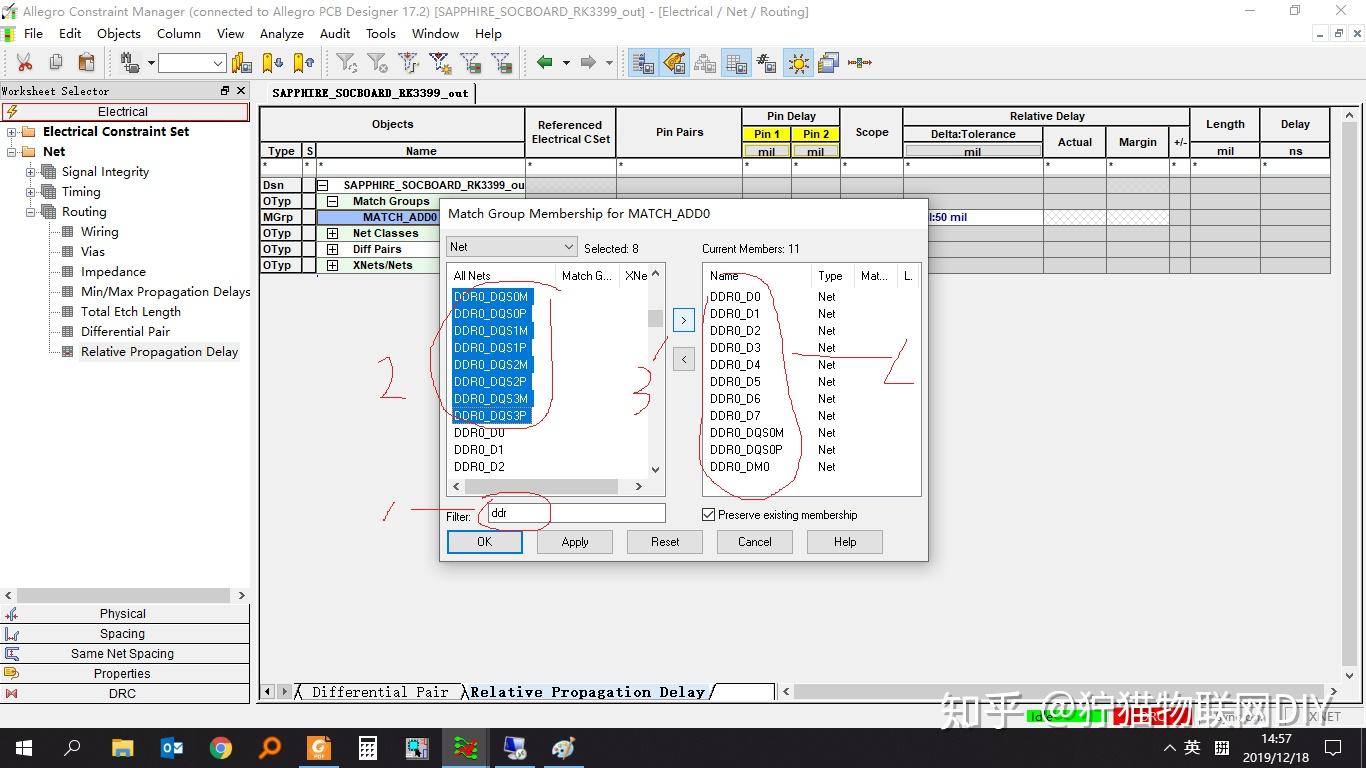Collapse the Match Groups row
Image resolution: width=1366 pixels, height=768 pixels.
(x=332, y=201)
